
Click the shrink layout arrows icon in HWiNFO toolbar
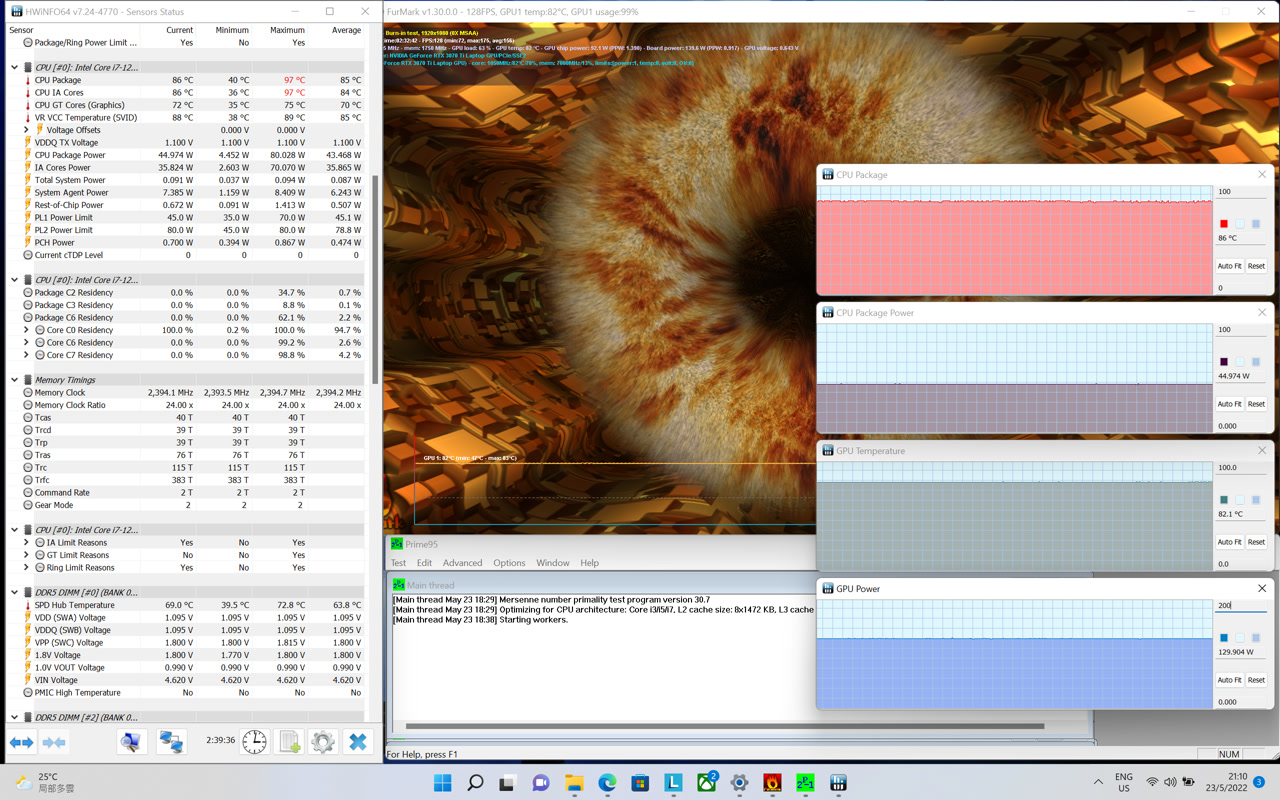tap(54, 742)
